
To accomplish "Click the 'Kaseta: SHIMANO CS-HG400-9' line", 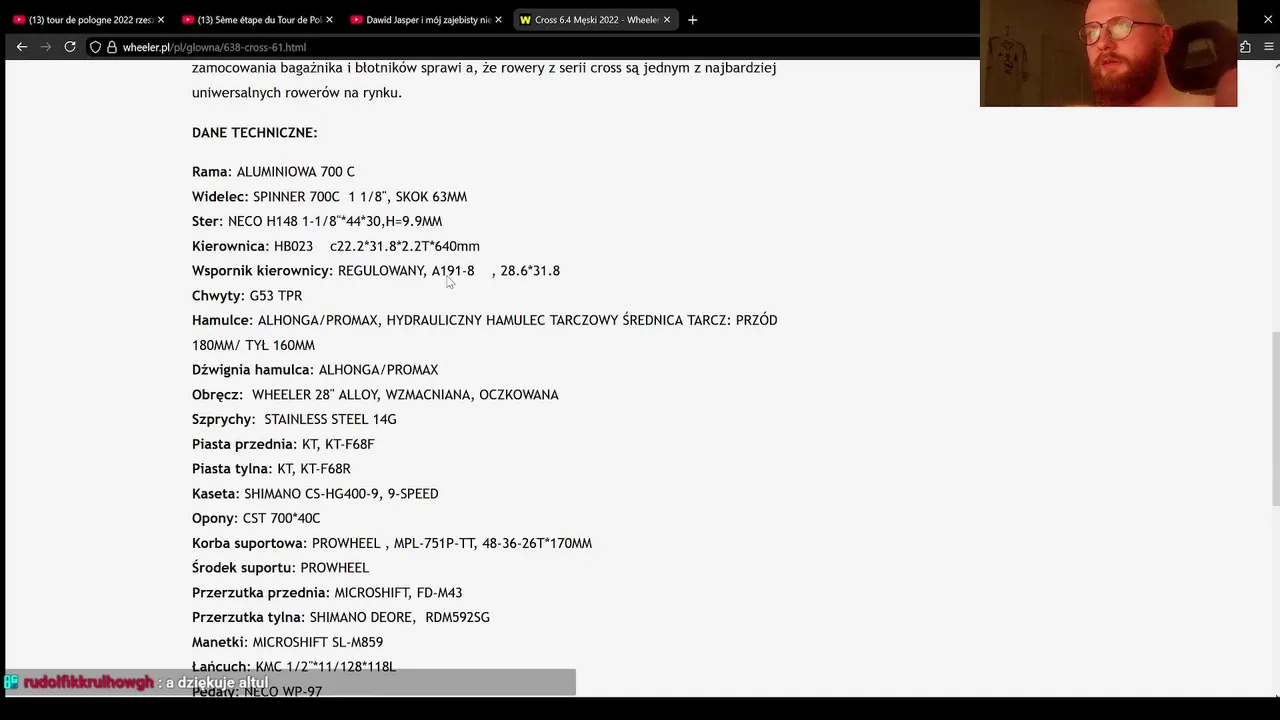I will coord(315,494).
